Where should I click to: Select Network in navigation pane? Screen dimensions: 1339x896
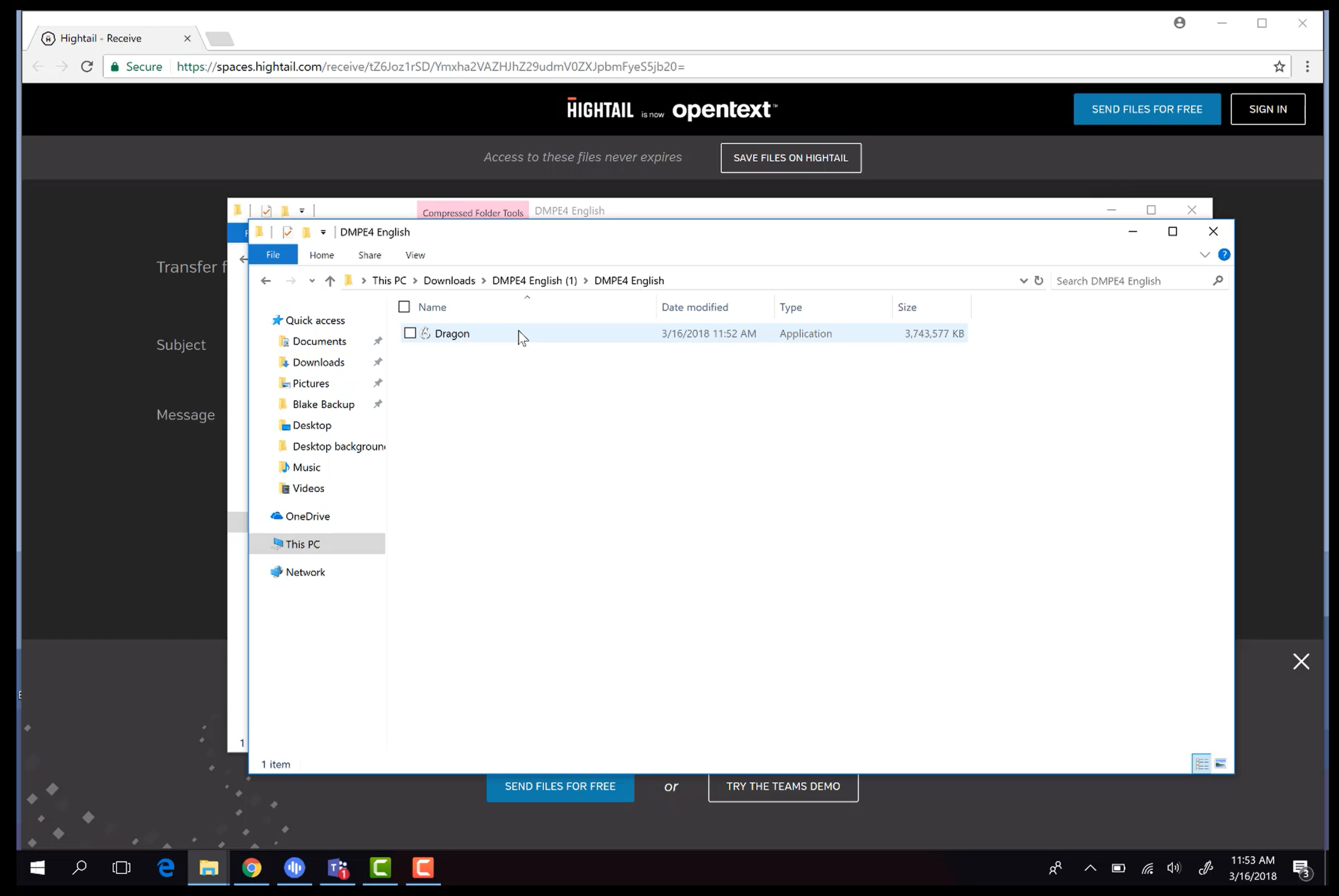point(305,572)
